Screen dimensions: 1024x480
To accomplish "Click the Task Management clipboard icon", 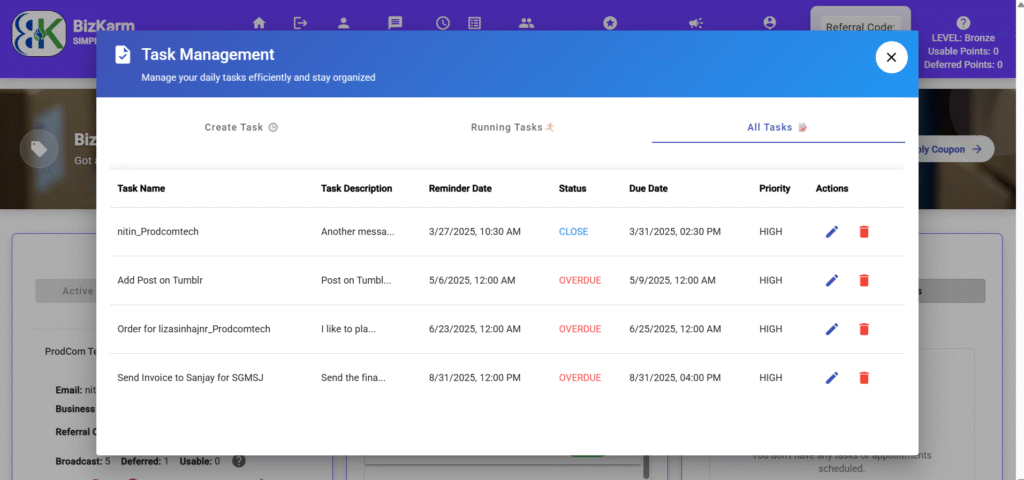I will point(122,55).
